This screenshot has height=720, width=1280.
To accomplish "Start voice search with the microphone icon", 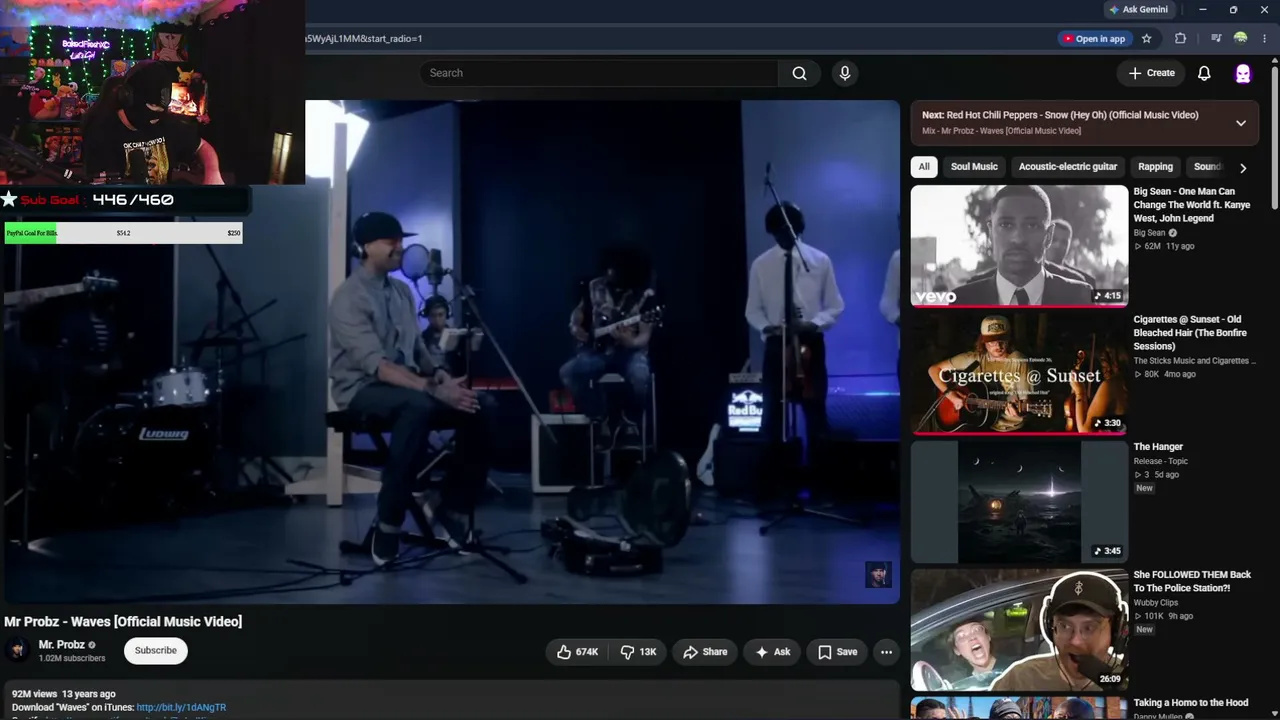I will click(x=845, y=73).
